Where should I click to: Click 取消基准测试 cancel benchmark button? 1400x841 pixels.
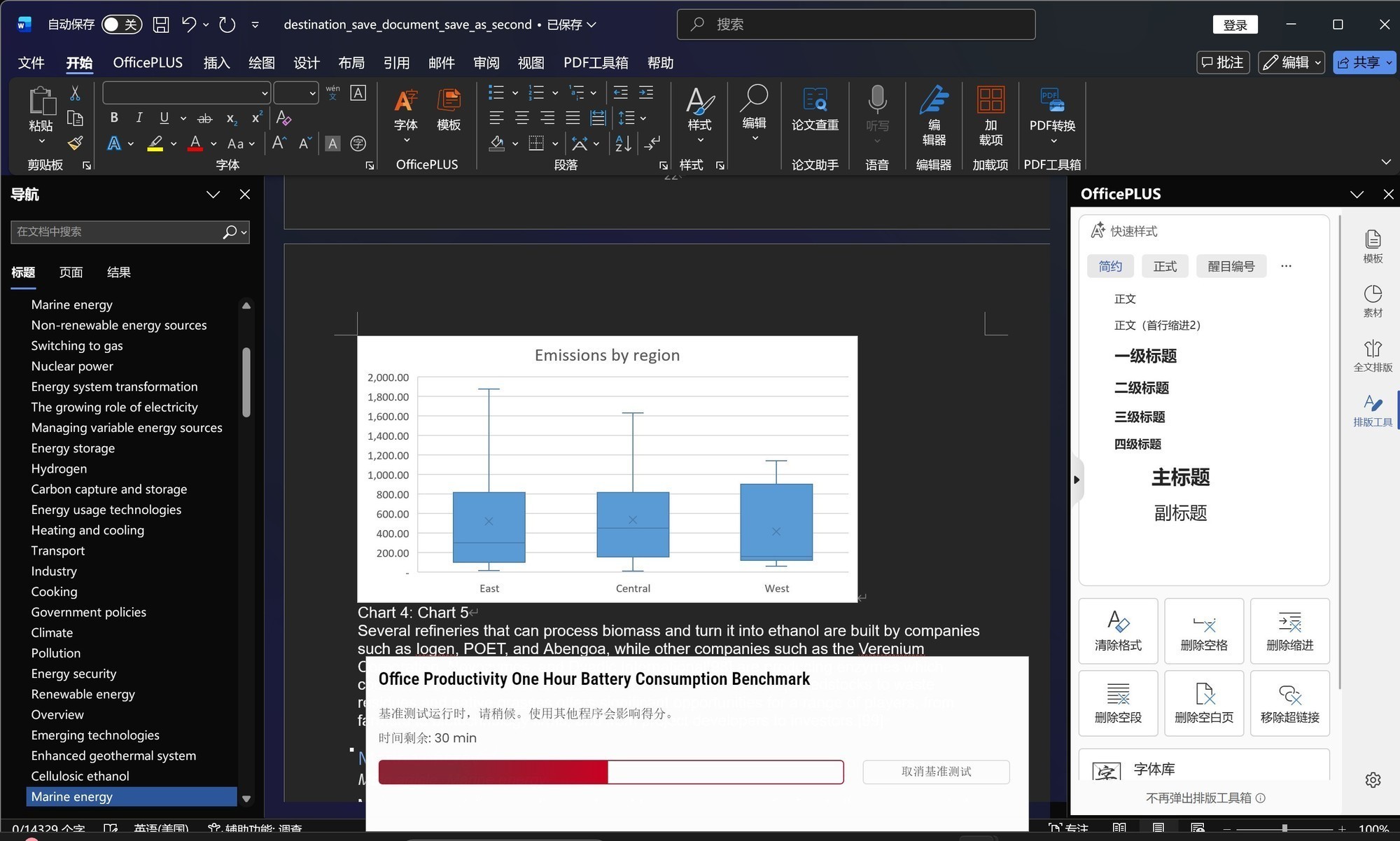click(936, 772)
